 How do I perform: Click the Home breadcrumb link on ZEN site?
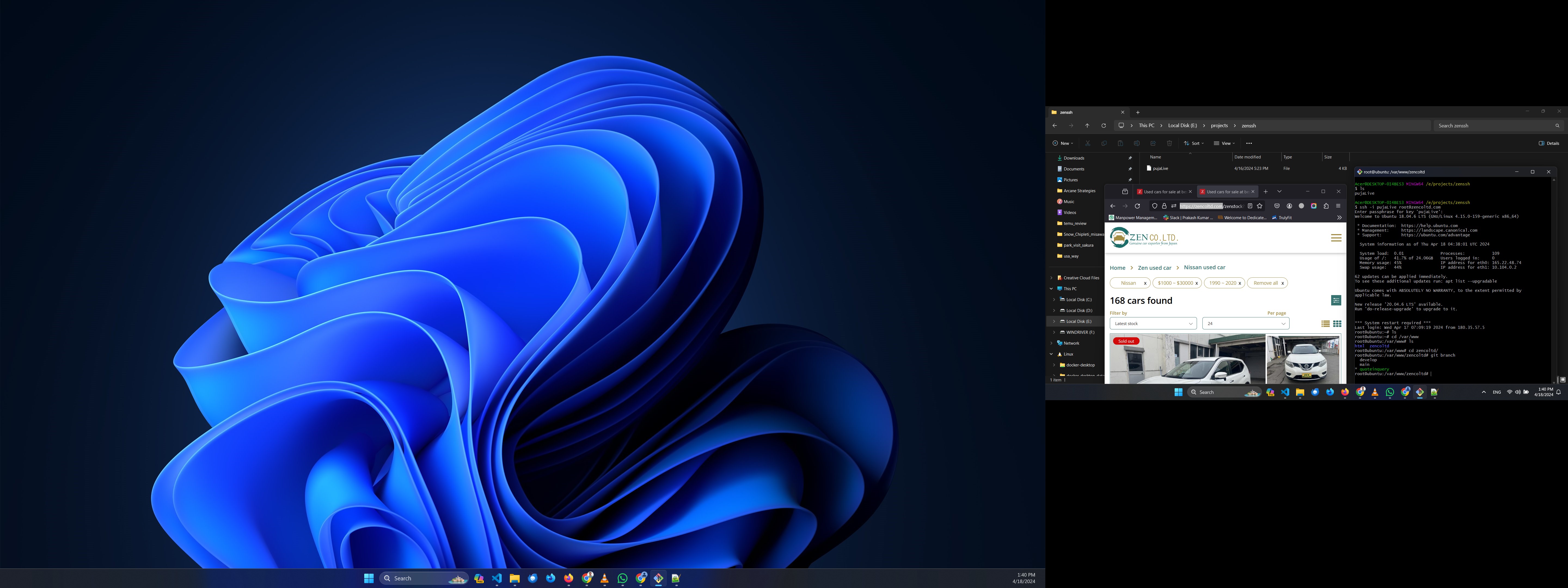click(x=1117, y=268)
